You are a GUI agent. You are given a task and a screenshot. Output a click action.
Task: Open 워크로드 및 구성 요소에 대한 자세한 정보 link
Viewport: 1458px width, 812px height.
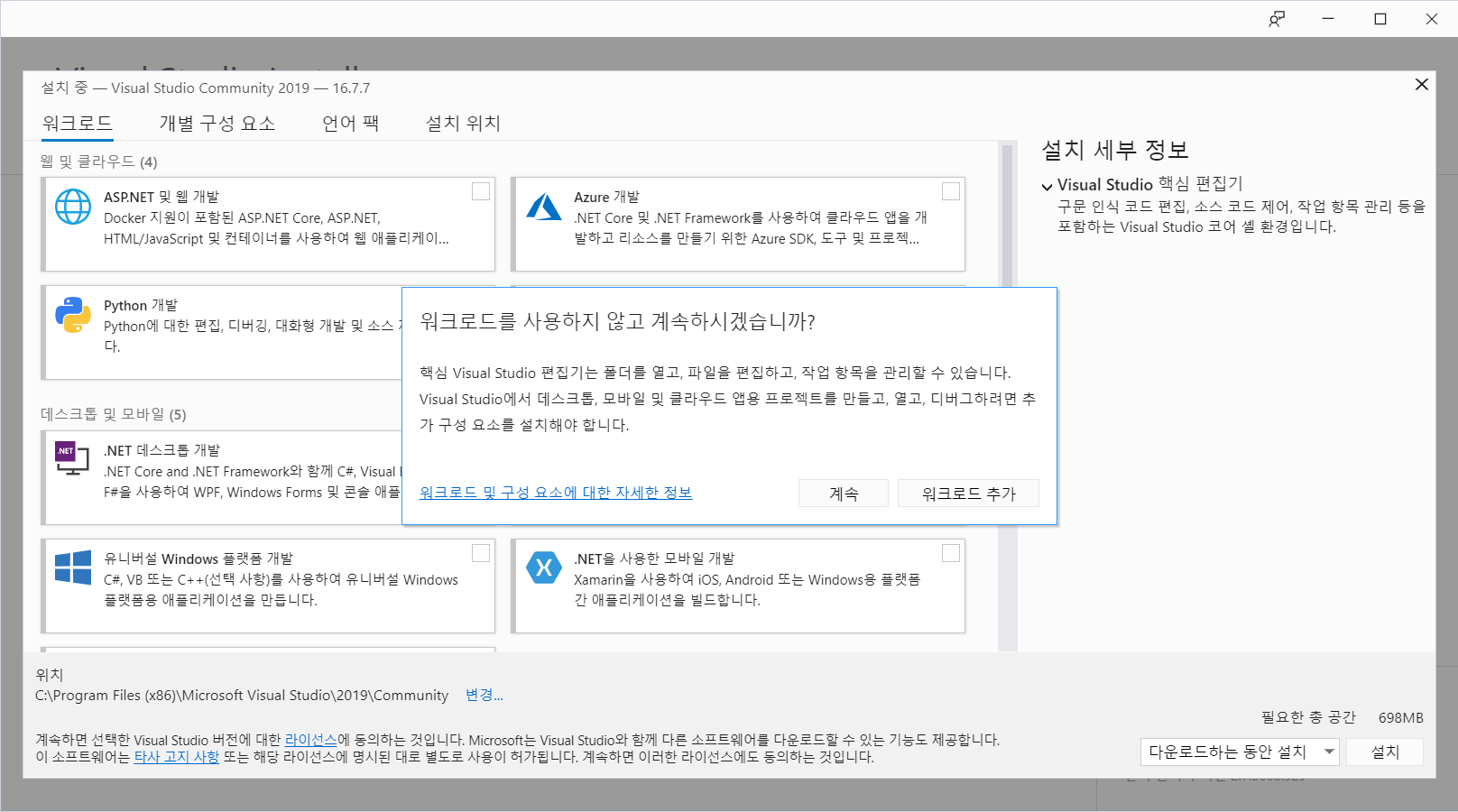coord(556,493)
